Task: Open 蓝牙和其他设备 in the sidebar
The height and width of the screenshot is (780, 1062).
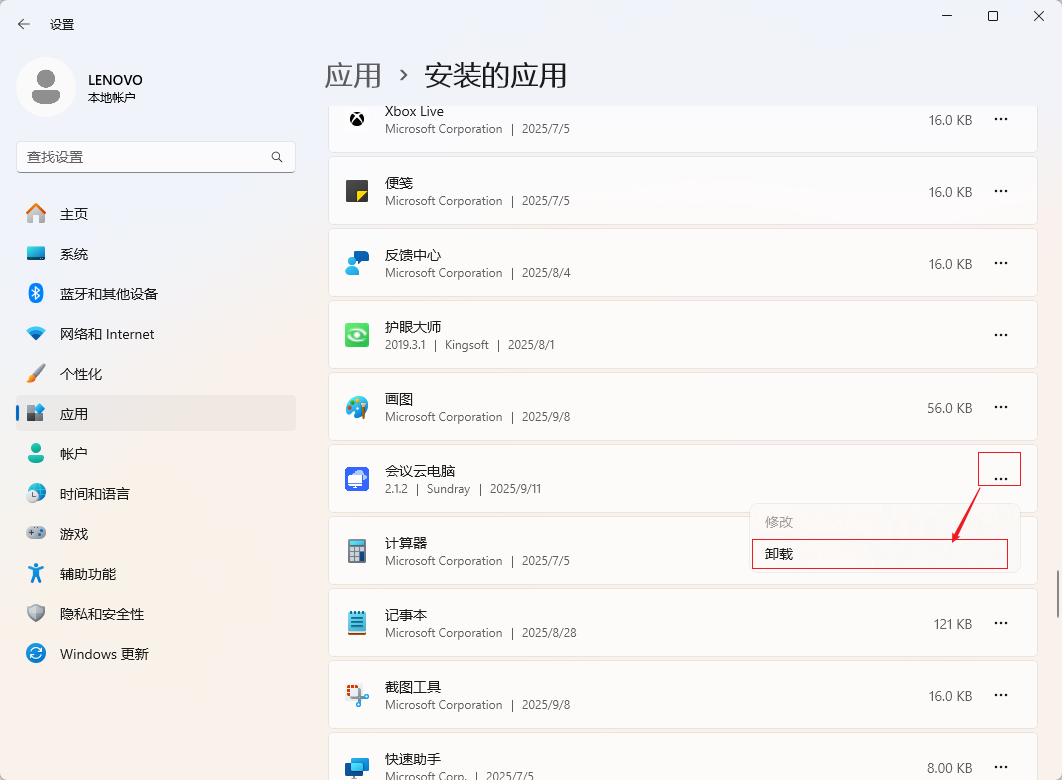Action: click(108, 294)
